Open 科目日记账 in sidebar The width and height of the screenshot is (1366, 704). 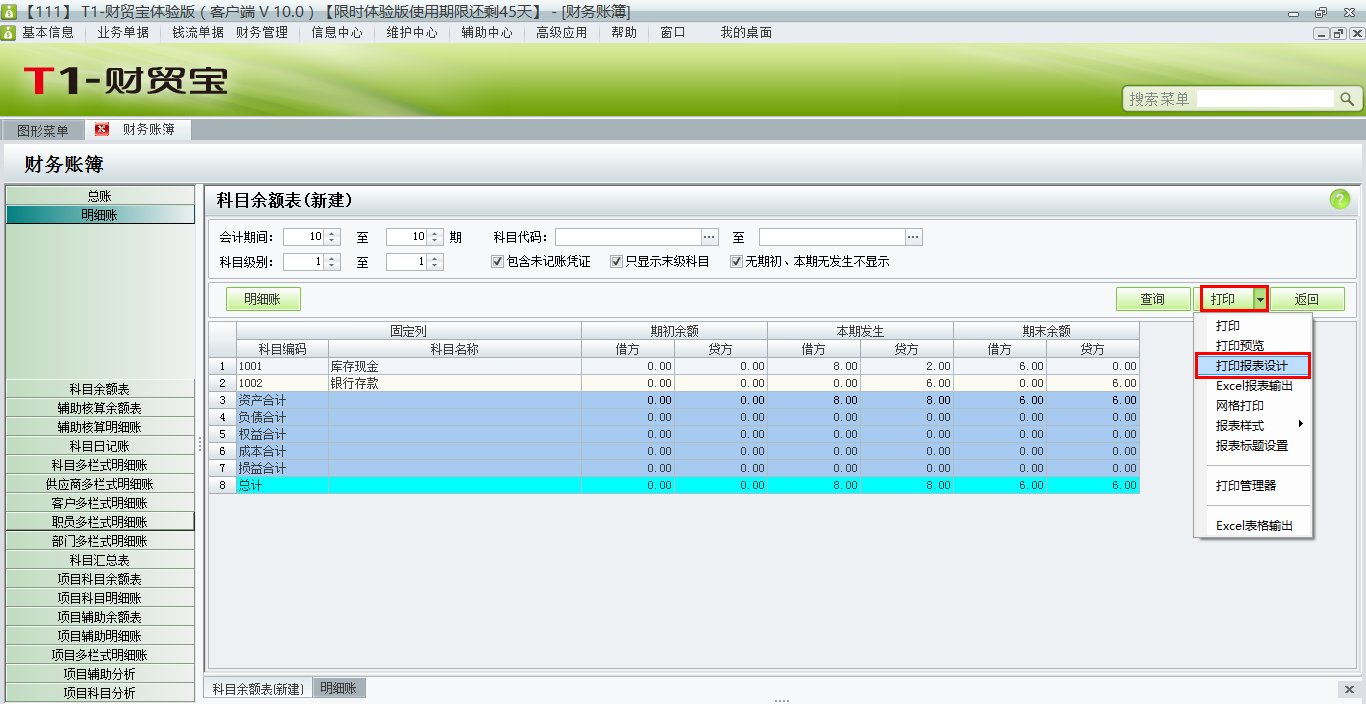pyautogui.click(x=100, y=446)
